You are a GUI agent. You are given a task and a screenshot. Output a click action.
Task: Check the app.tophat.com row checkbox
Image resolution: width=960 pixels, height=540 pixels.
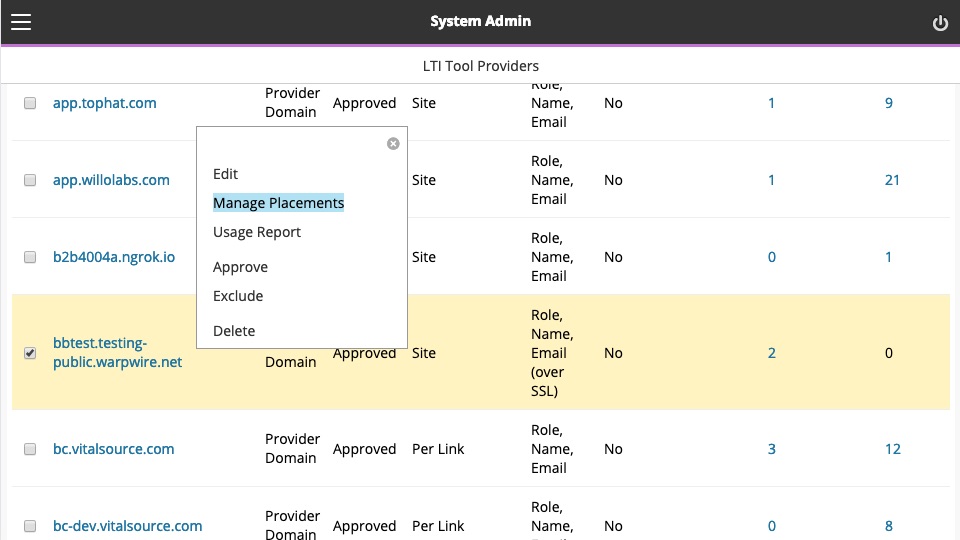[30, 103]
